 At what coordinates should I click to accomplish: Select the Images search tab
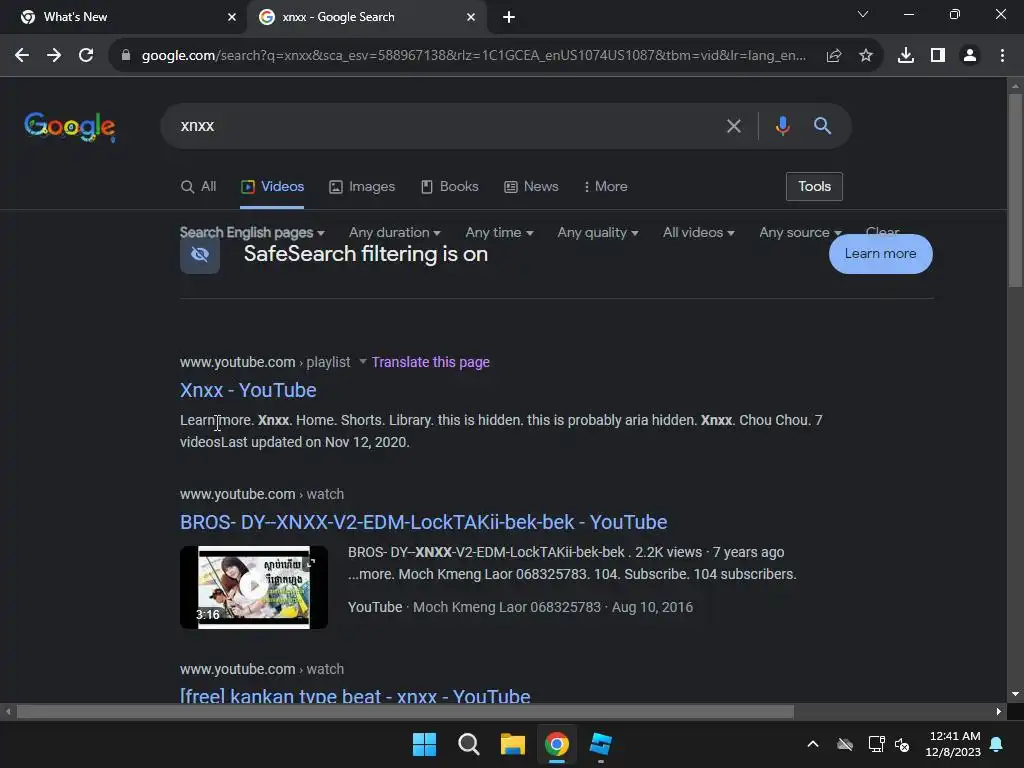point(362,187)
